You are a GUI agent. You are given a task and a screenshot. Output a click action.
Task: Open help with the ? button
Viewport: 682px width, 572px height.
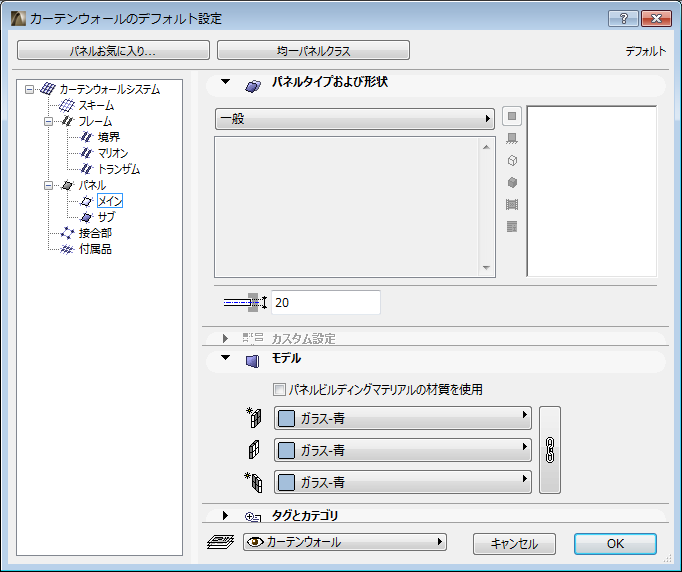[623, 19]
